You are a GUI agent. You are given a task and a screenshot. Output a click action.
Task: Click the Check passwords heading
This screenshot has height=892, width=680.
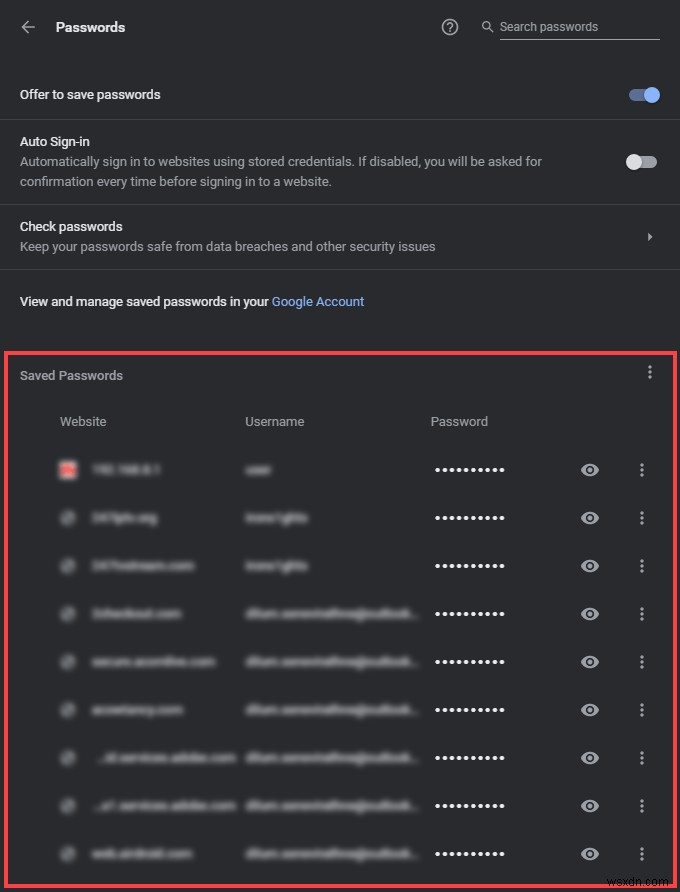(71, 227)
